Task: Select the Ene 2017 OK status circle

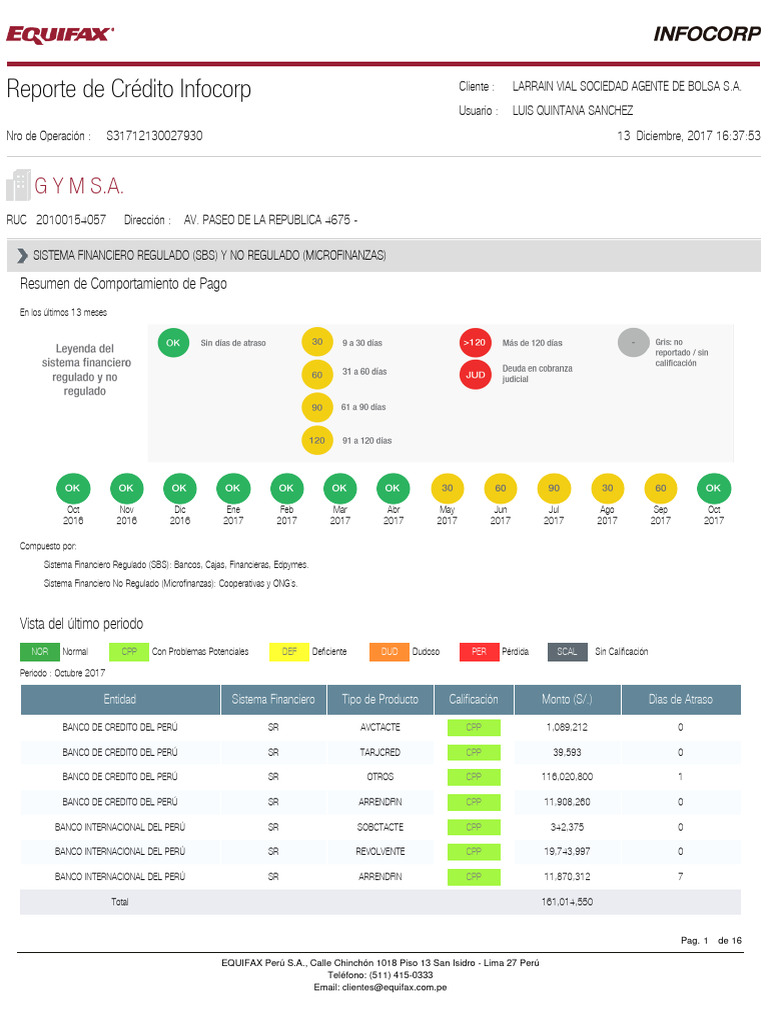Action: click(x=232, y=488)
